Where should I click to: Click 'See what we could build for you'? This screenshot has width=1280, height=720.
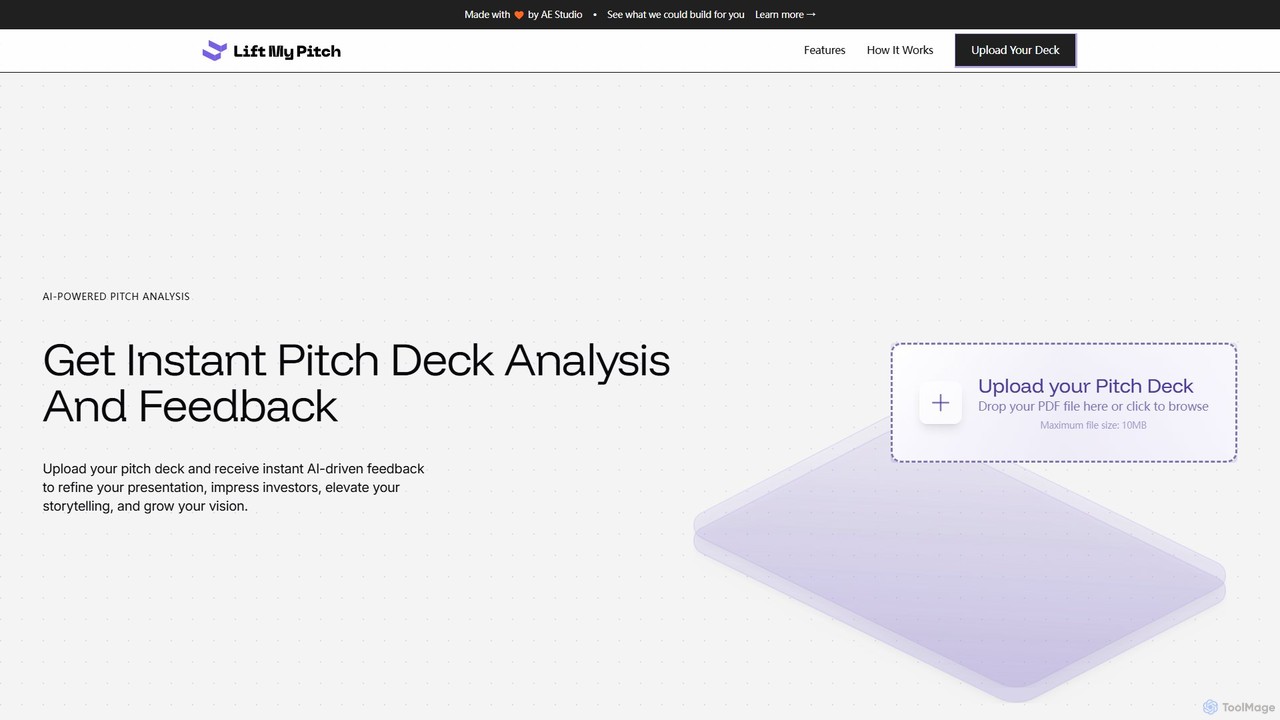coord(676,15)
